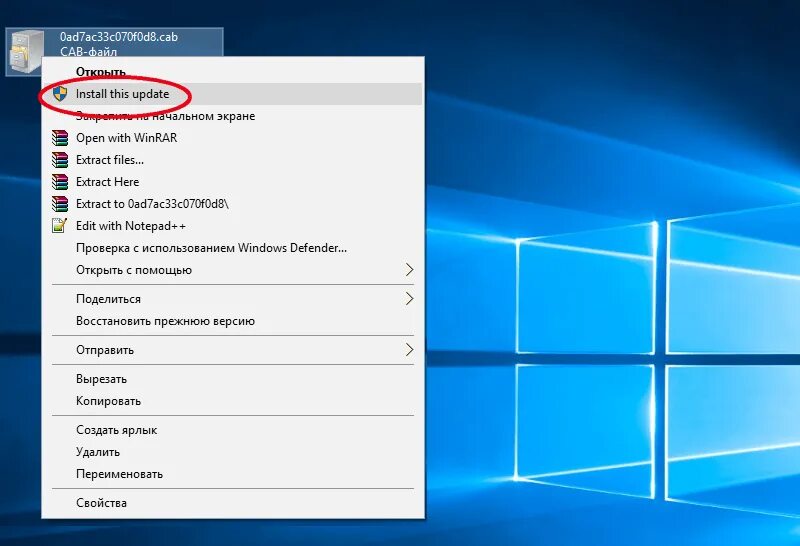Image resolution: width=800 pixels, height=546 pixels.
Task: Choose Вырезать from the context menu
Action: pyautogui.click(x=233, y=379)
